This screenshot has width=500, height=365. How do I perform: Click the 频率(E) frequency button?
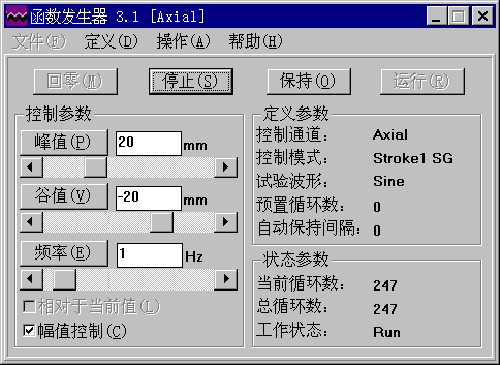pyautogui.click(x=64, y=253)
